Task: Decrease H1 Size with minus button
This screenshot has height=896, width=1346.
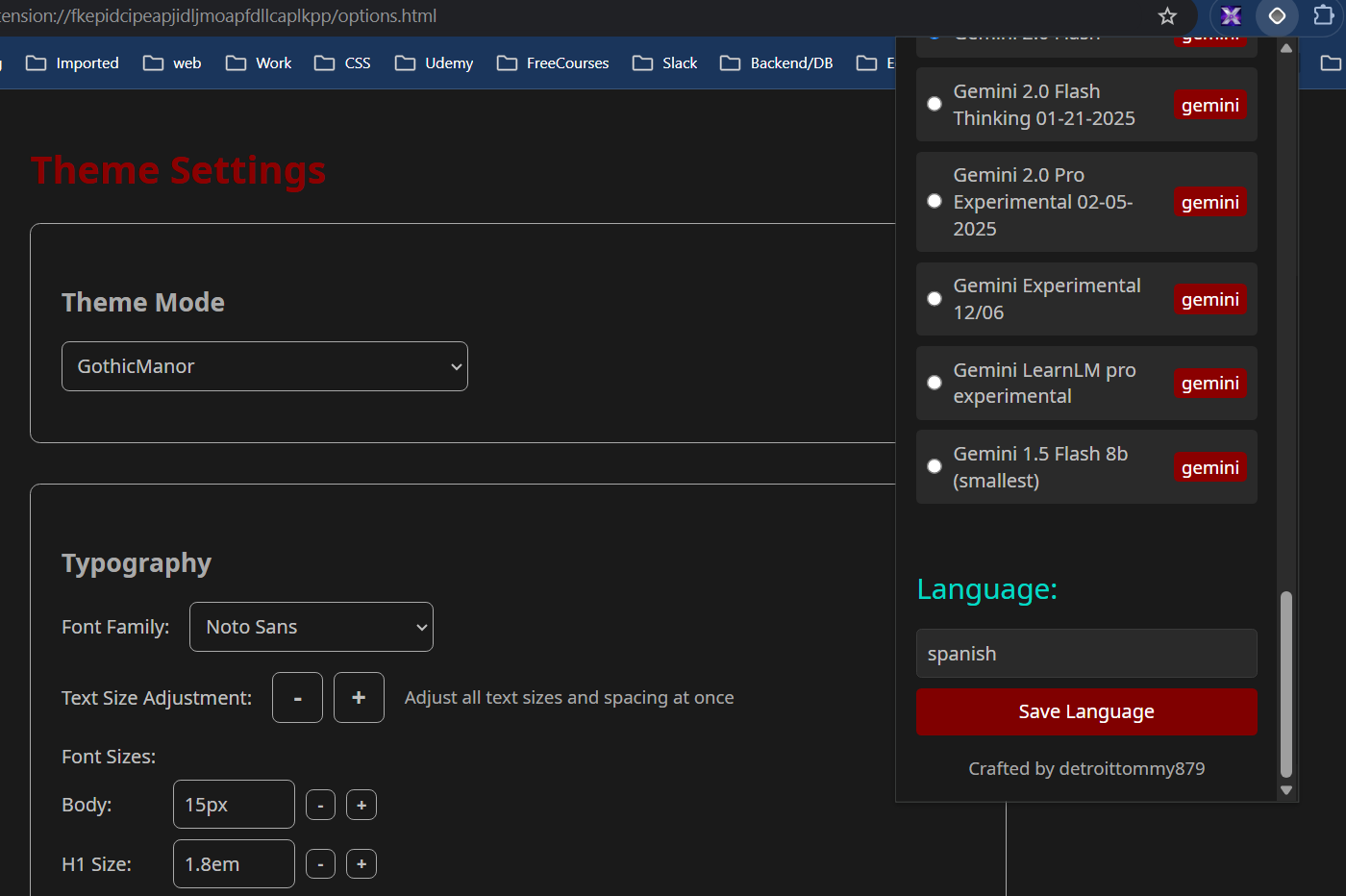Action: click(x=320, y=864)
